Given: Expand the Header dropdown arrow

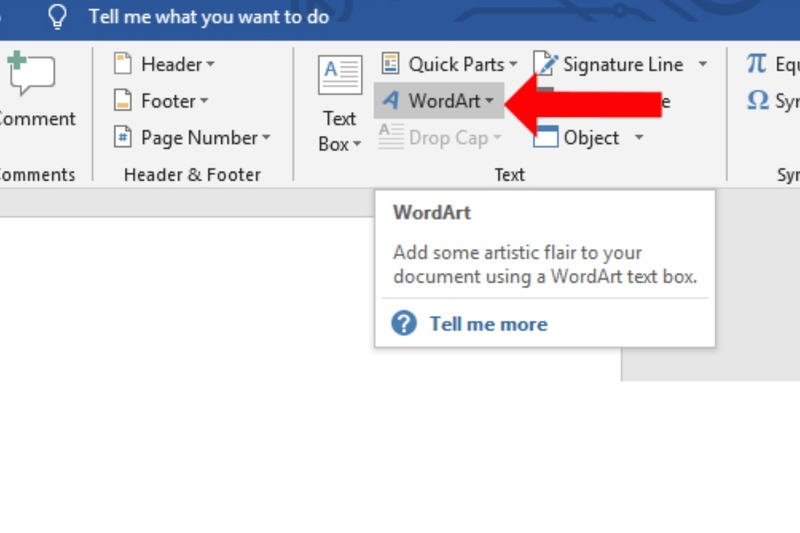Looking at the screenshot, I should 210,64.
